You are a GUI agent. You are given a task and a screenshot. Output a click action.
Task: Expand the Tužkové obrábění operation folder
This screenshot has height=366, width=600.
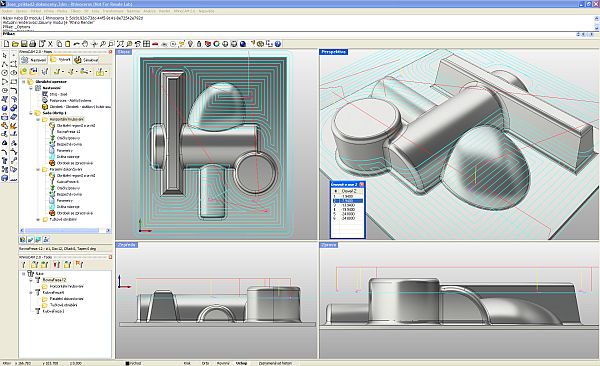38,219
